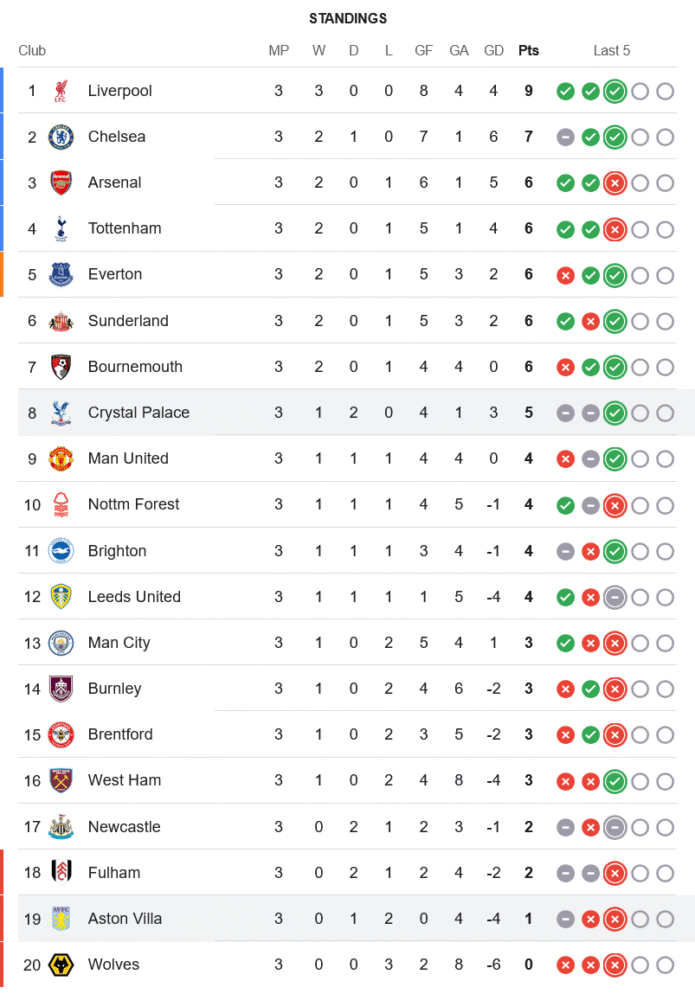
Task: Click the Liverpool club crest icon
Action: click(x=61, y=91)
